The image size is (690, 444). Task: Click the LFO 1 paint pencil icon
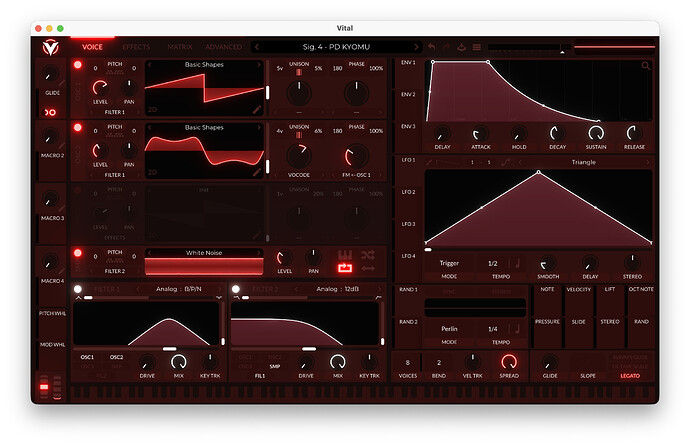(429, 162)
